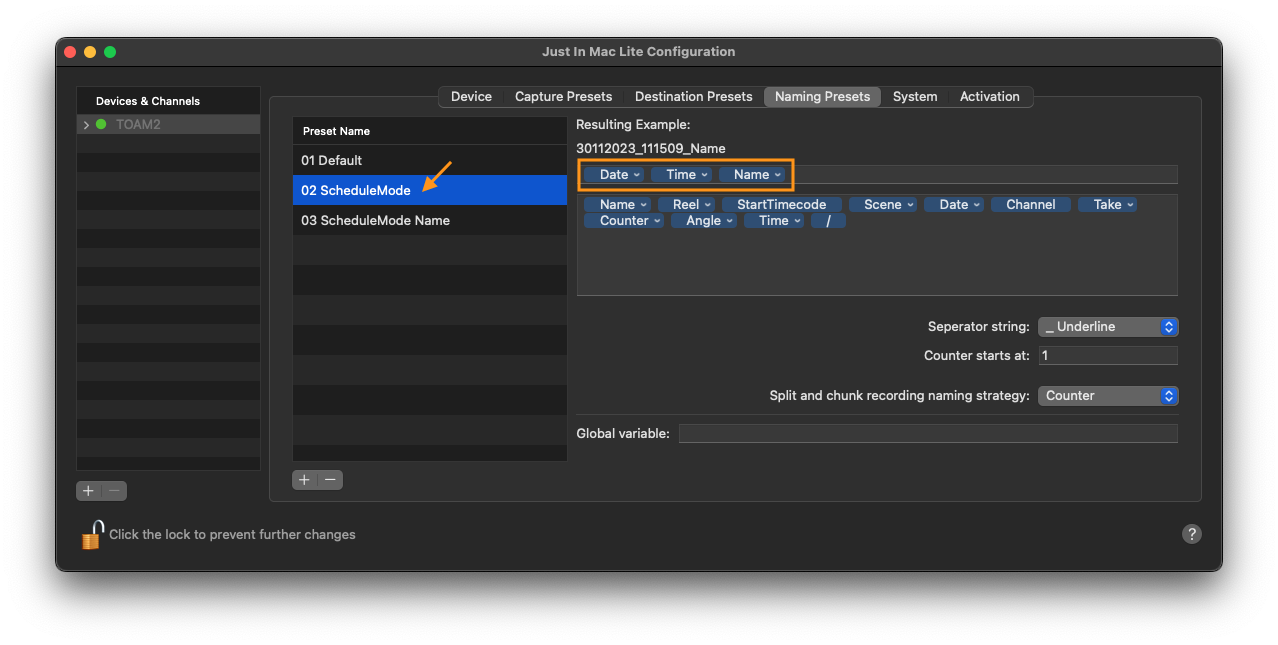
Task: Switch to the Device tab
Action: click(471, 97)
